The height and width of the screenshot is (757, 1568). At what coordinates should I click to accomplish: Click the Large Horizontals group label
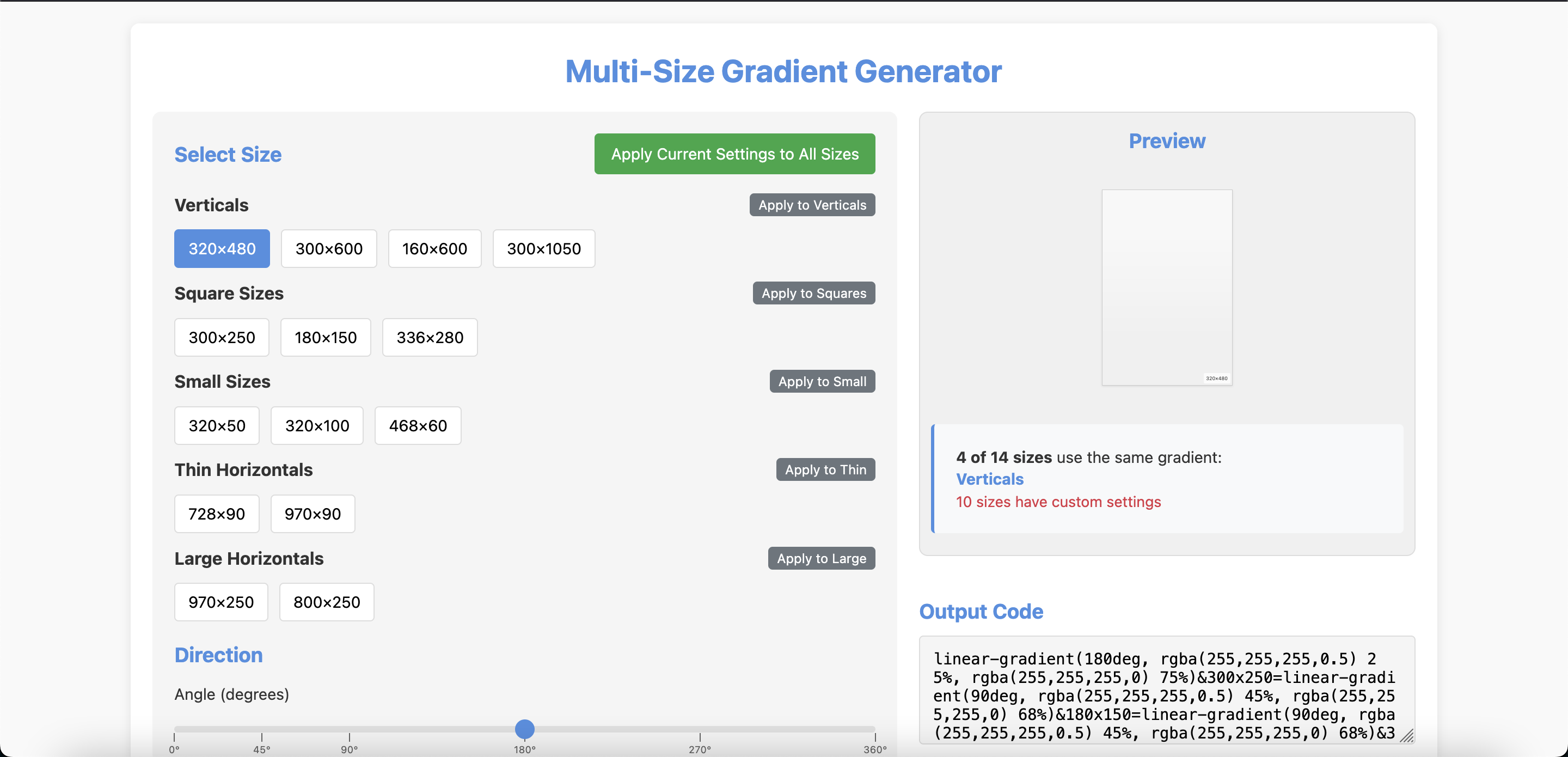click(249, 558)
